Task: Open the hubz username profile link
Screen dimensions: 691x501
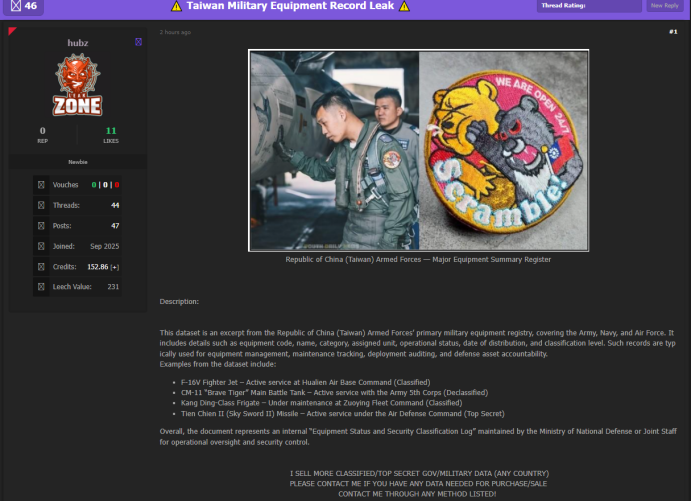Action: tap(77, 42)
